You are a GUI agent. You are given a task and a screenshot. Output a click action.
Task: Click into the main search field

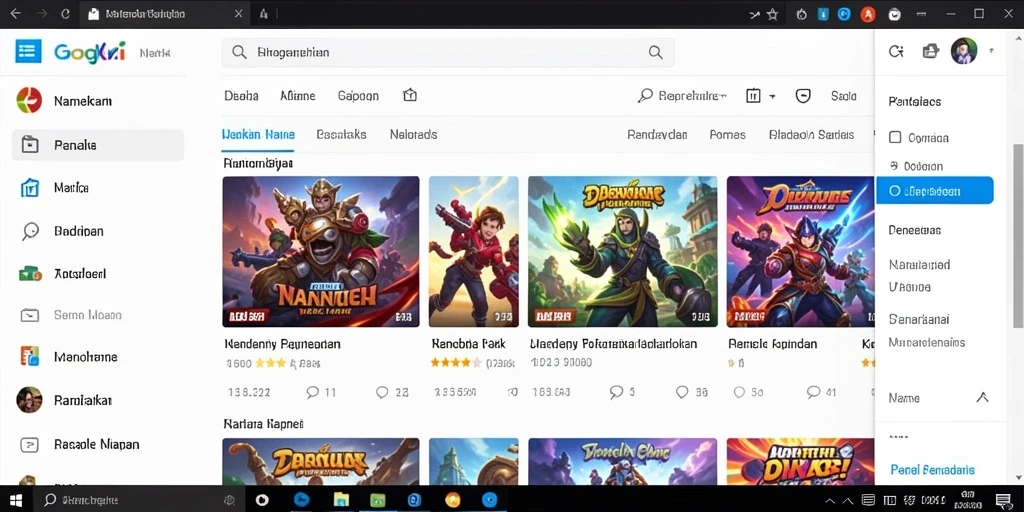(448, 52)
